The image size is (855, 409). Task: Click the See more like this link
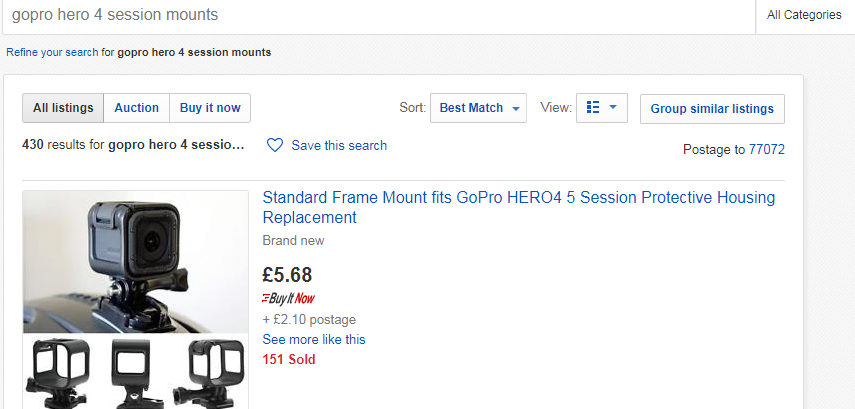[x=314, y=339]
